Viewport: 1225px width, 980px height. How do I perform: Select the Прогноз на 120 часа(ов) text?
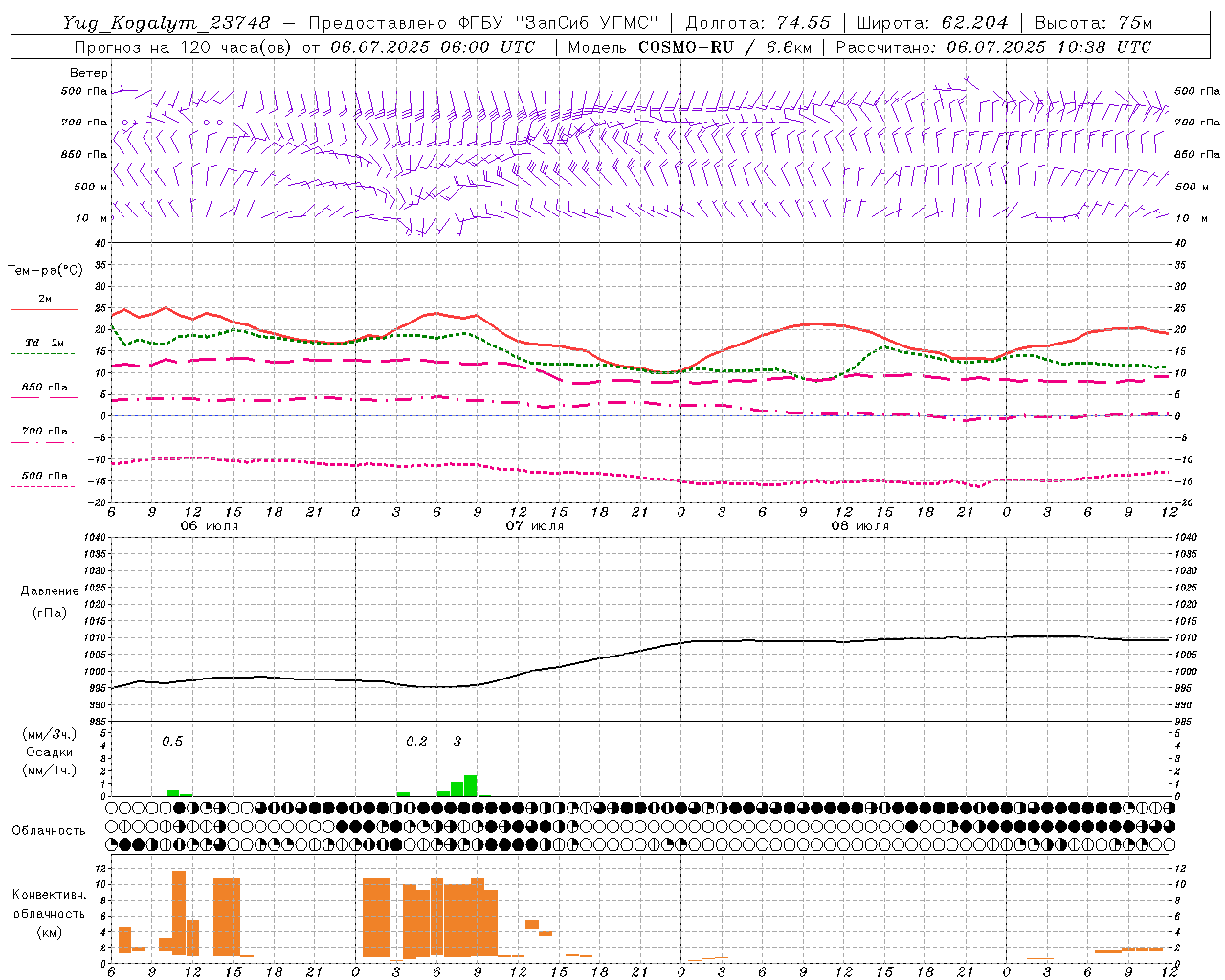tap(185, 47)
